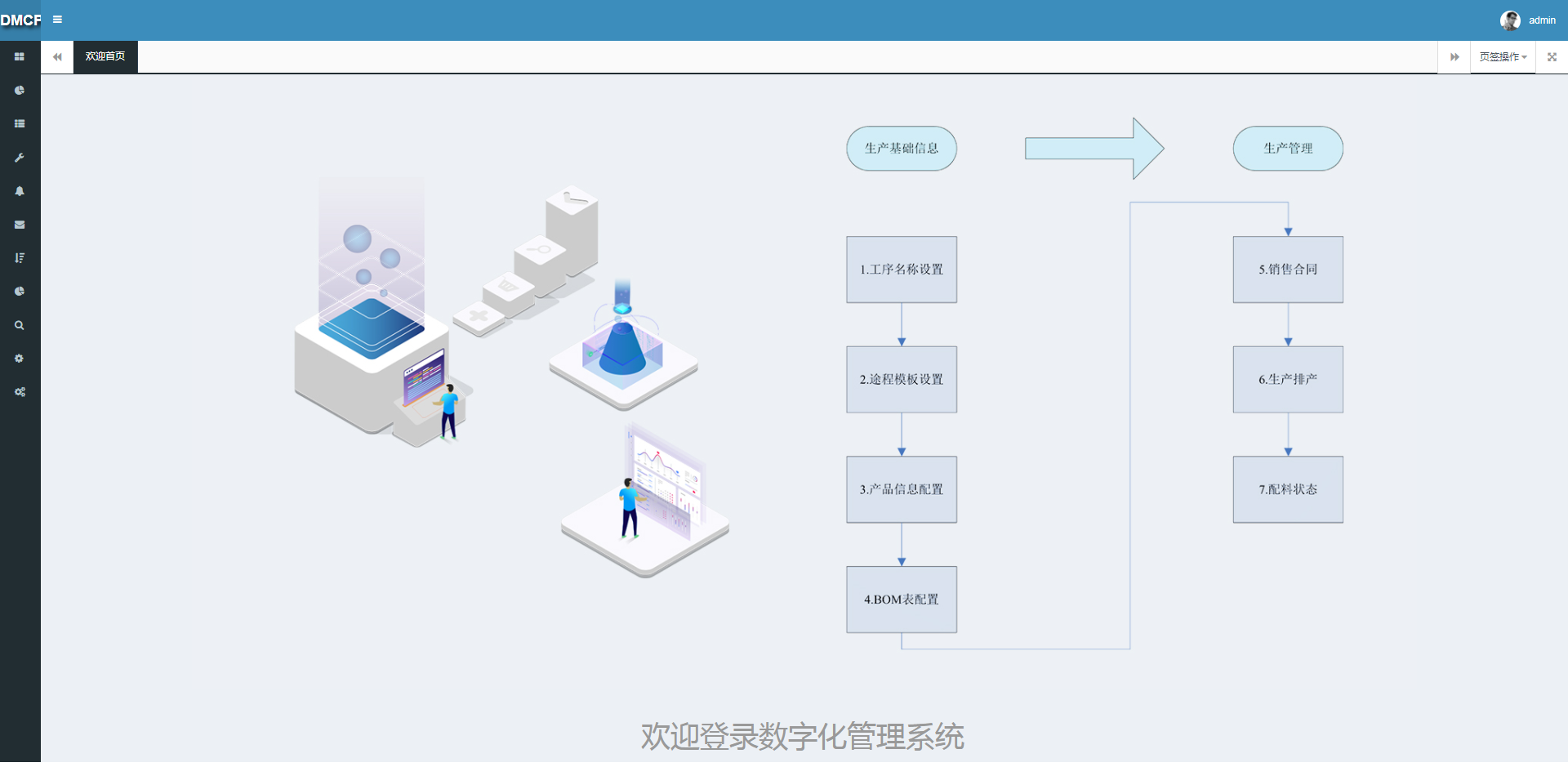Click the 6.生产排产 flowchart box
Screen dimensions: 1568x767
1288,379
